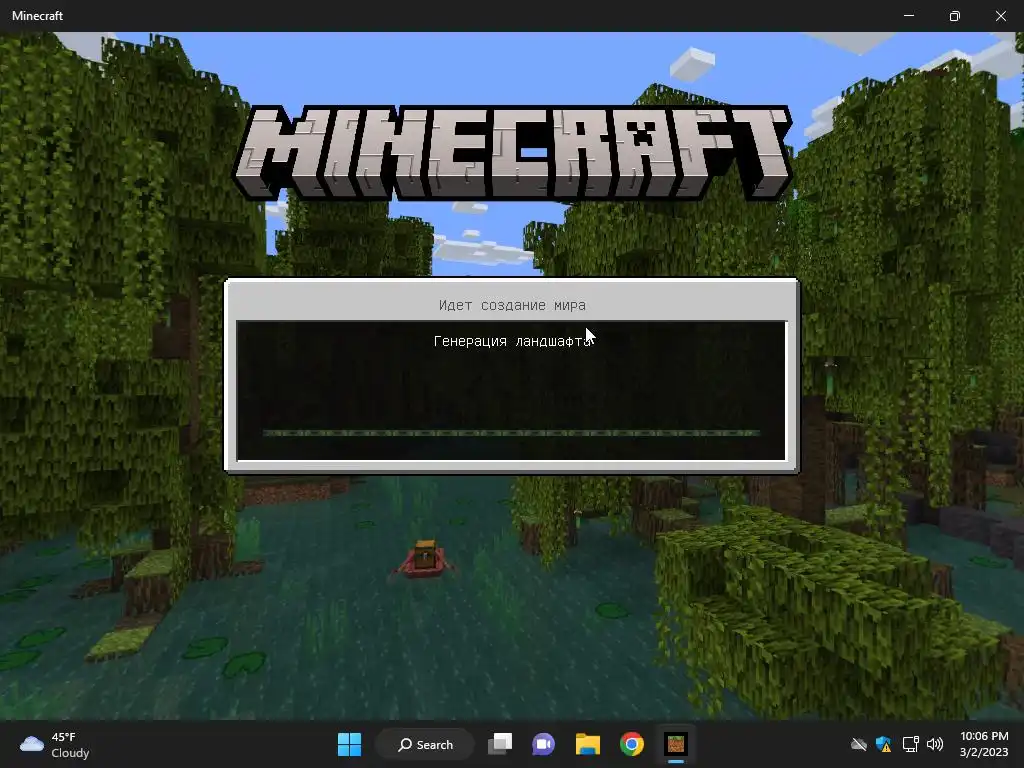Open the Windows Security tray icon
Image resolution: width=1024 pixels, height=768 pixels.
[x=884, y=744]
